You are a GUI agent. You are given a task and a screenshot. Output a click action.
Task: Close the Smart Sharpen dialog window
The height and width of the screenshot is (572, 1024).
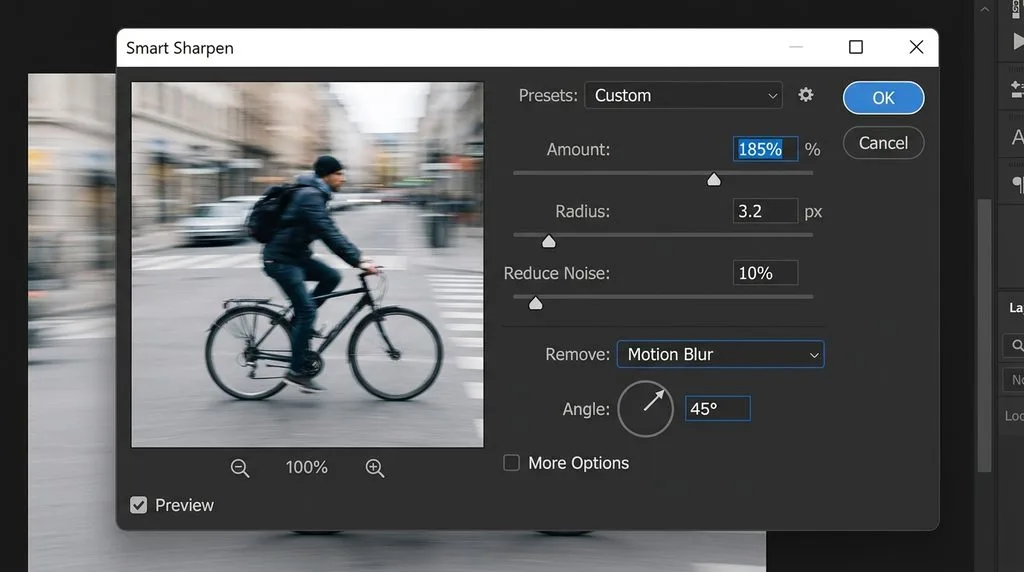tap(916, 47)
